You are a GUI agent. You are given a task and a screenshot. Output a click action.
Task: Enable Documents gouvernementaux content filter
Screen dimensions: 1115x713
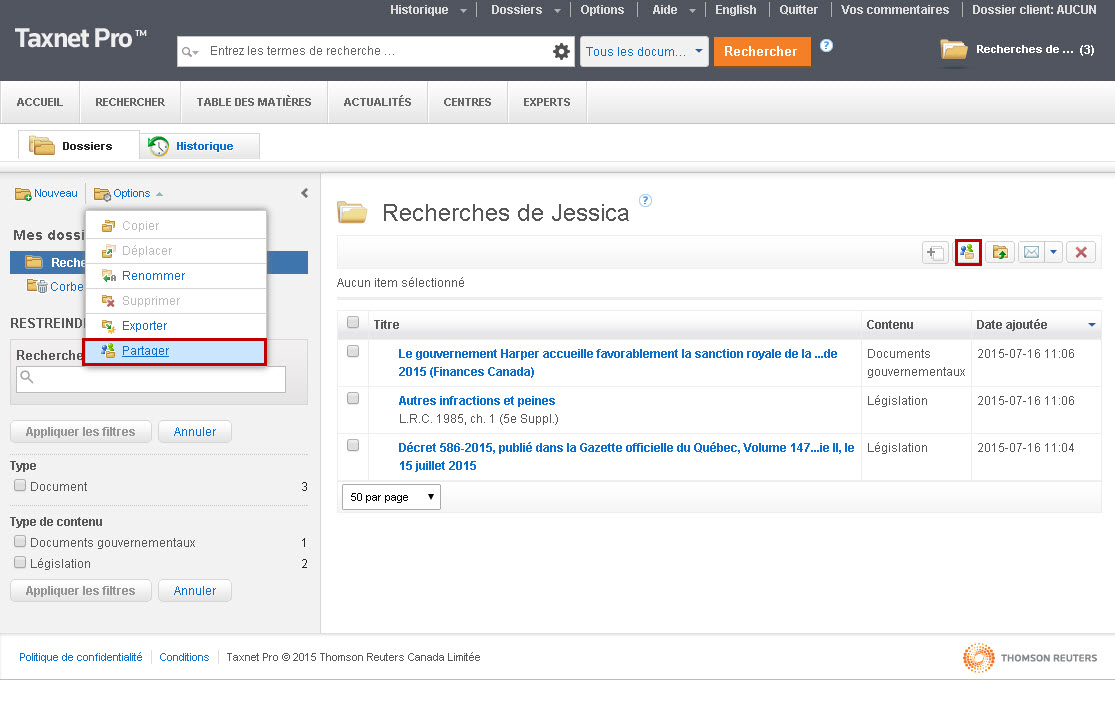[x=20, y=541]
